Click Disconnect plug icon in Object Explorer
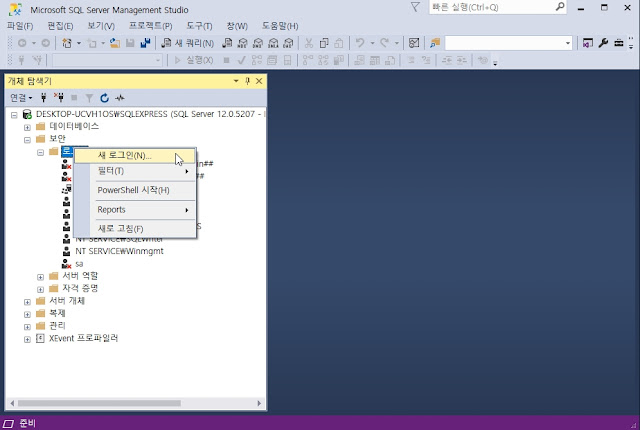The height and width of the screenshot is (430, 640). (x=59, y=98)
